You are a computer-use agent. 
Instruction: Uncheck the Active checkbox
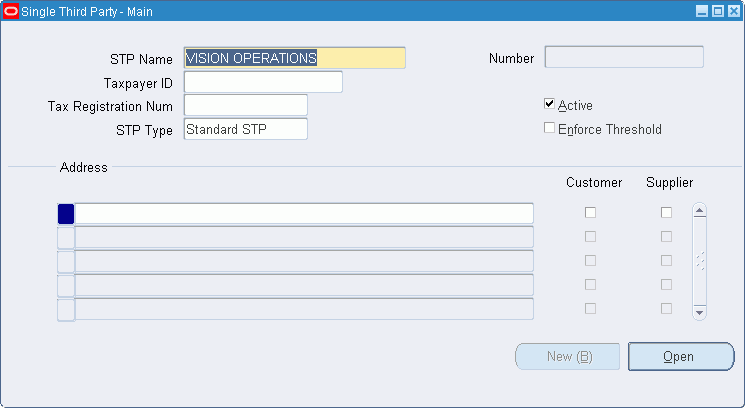coord(549,104)
